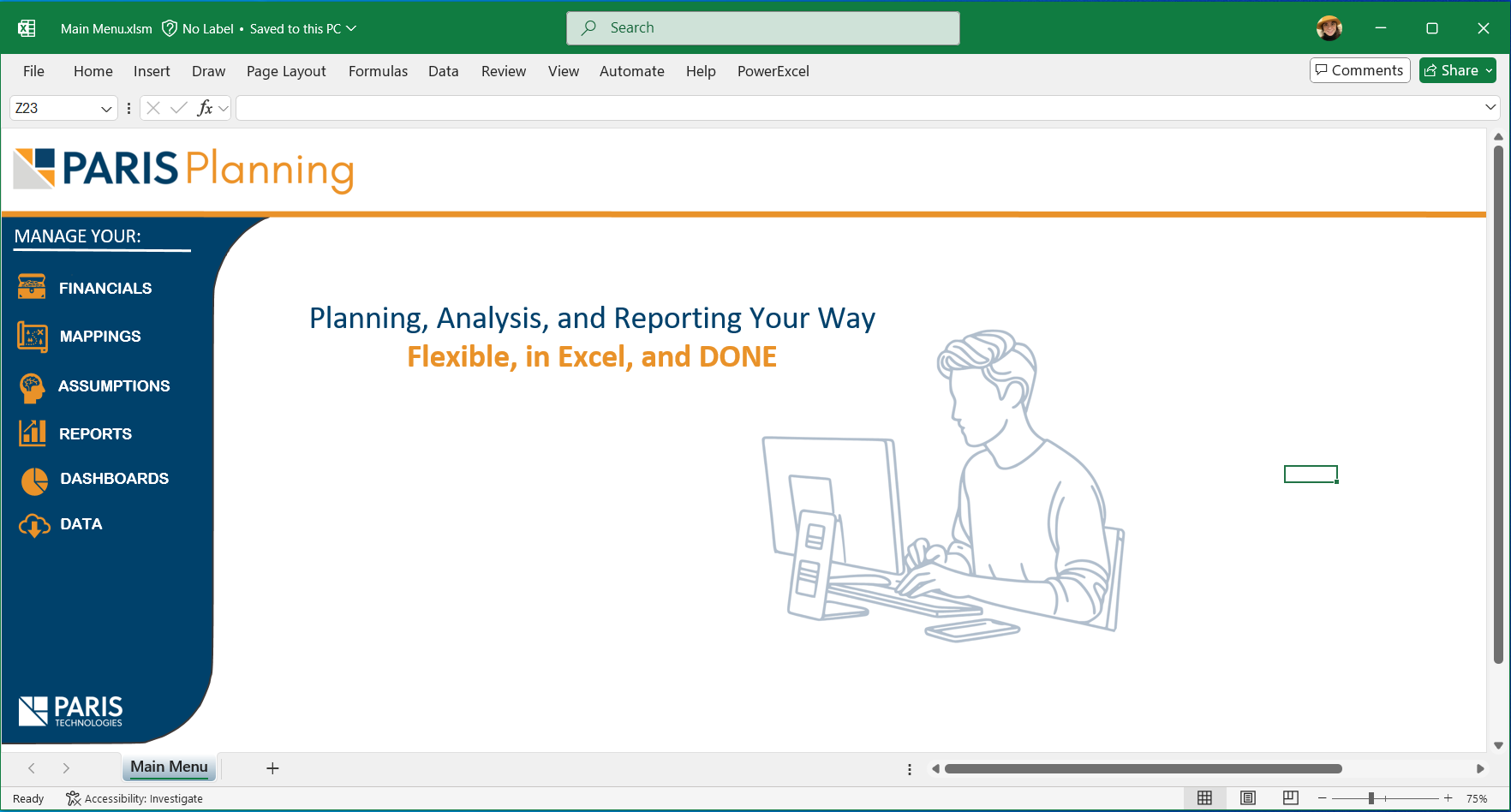1511x812 pixels.
Task: Go to the DASHBOARDS menu link
Action: [x=115, y=479]
